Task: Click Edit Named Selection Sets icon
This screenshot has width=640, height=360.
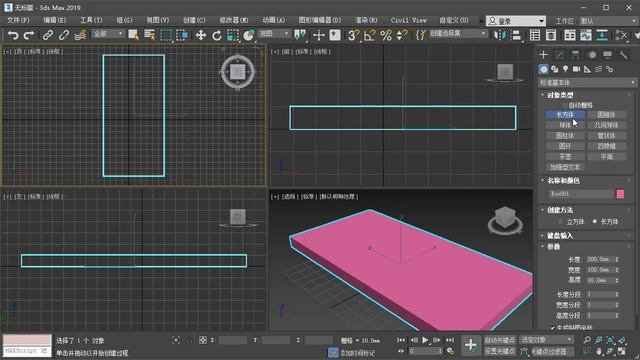Action: tap(420, 35)
